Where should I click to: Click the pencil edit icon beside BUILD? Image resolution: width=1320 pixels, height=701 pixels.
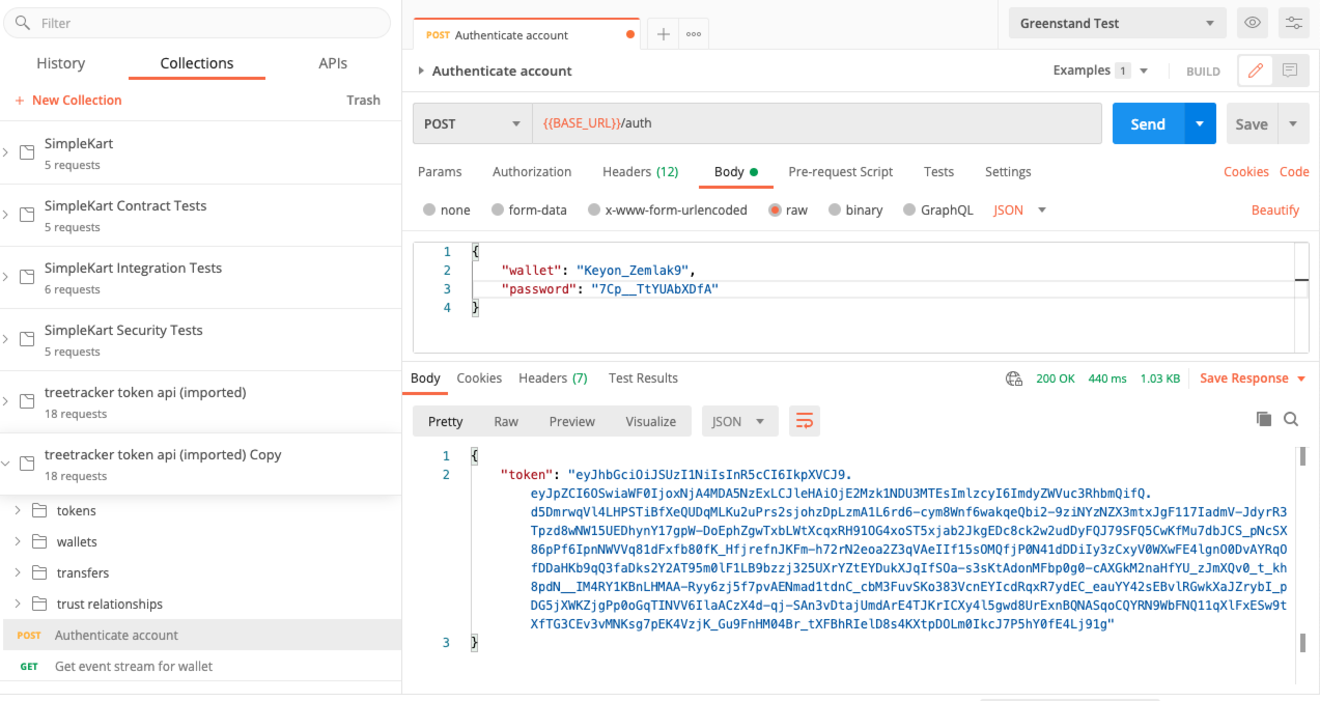tap(1256, 71)
